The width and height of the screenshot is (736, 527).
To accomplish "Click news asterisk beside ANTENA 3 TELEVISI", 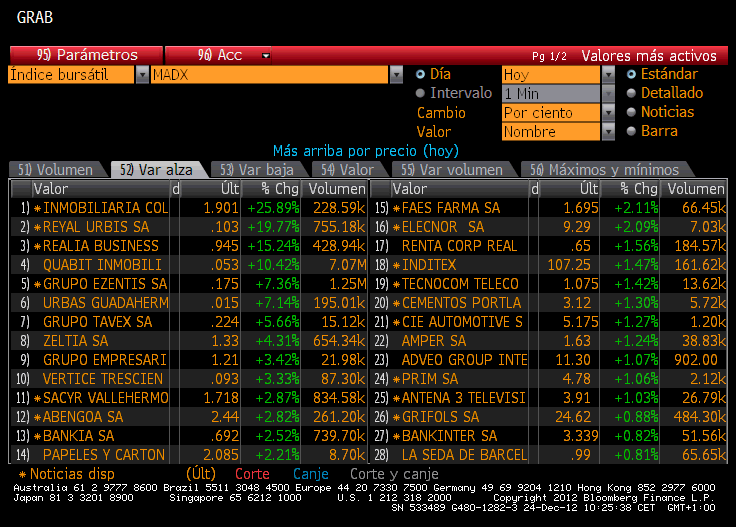I will (396, 398).
